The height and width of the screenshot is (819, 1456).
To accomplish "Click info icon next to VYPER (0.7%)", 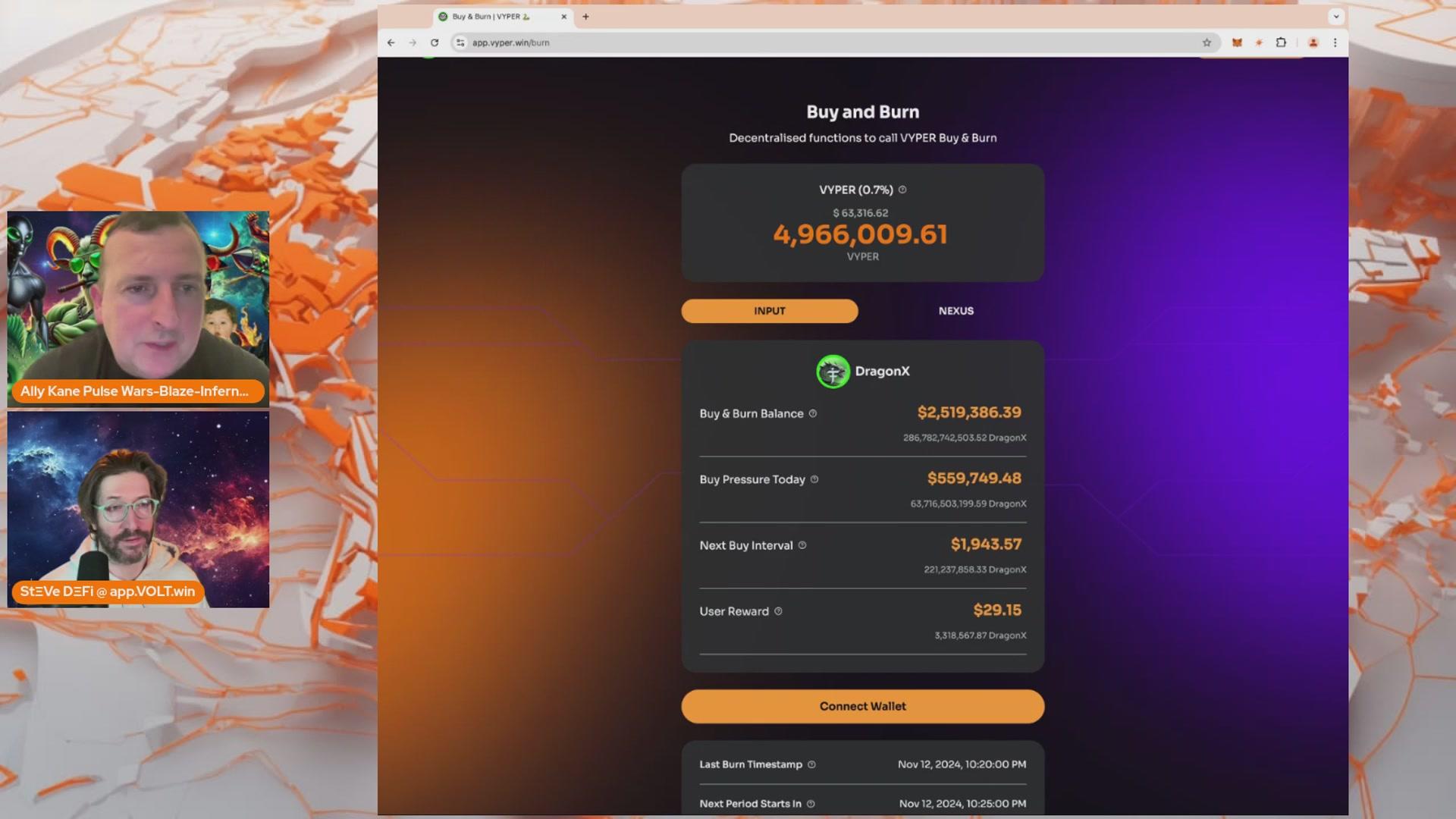I will coord(902,190).
